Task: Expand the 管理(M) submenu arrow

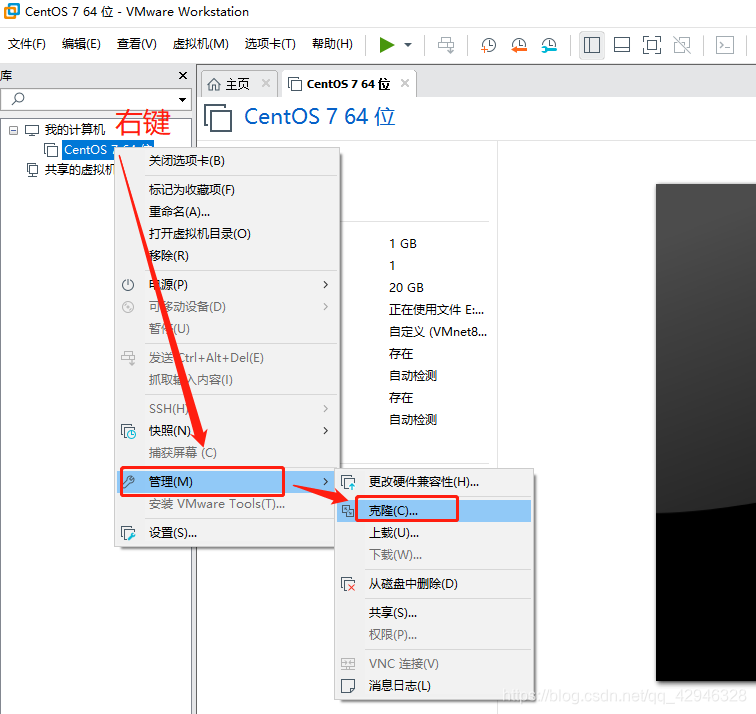Action: (x=325, y=482)
